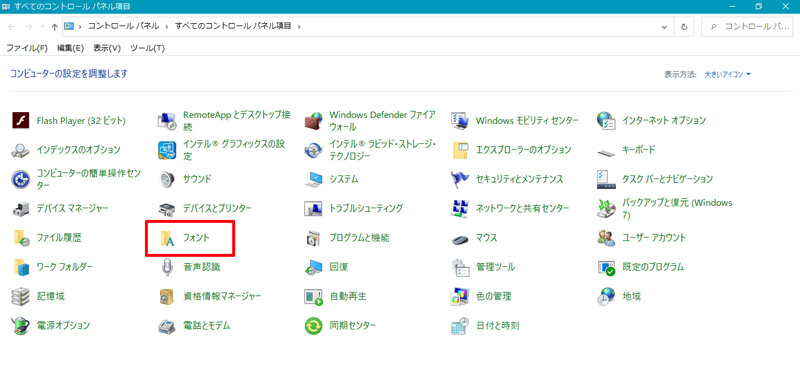This screenshot has height=369, width=800.
Task: Open the 地域 globe icon
Action: click(606, 296)
